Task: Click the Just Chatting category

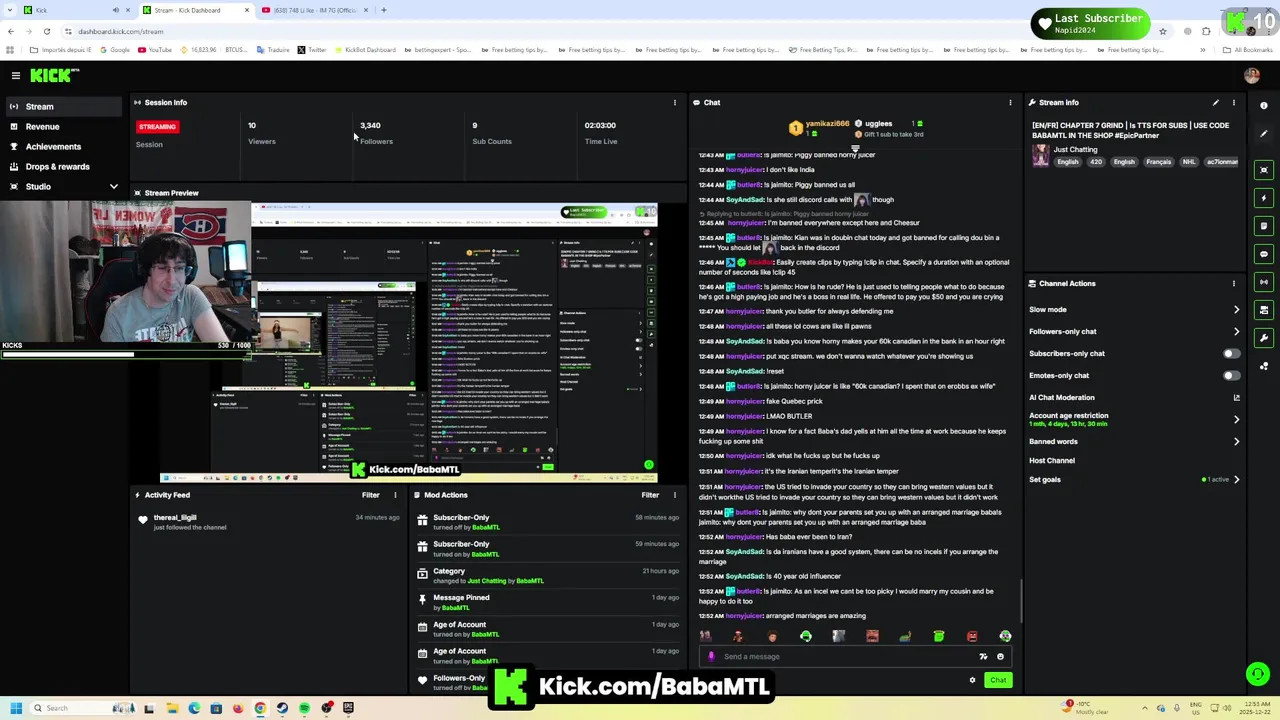Action: pos(1075,149)
